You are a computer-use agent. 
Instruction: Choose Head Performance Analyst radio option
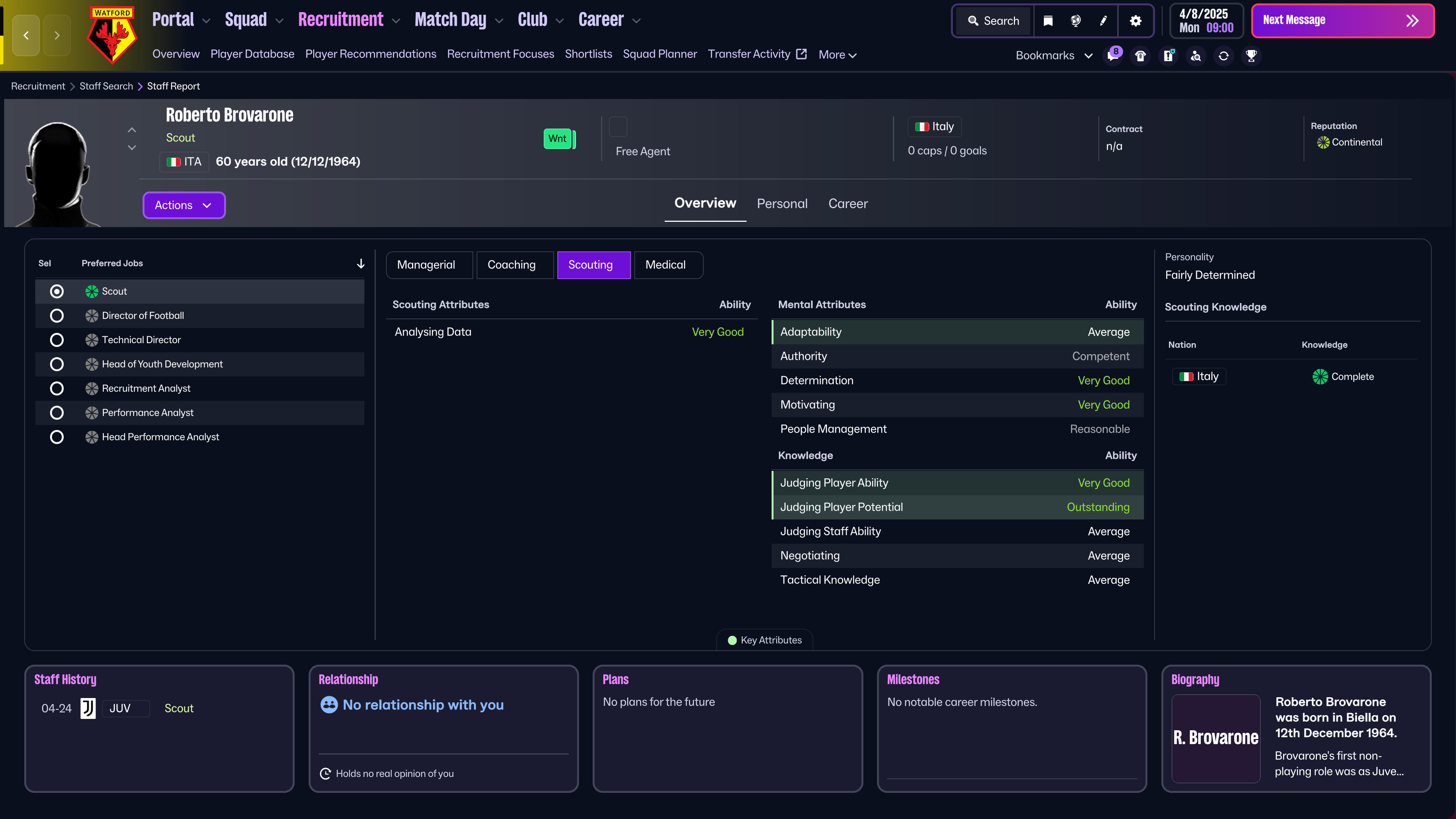[x=56, y=437]
